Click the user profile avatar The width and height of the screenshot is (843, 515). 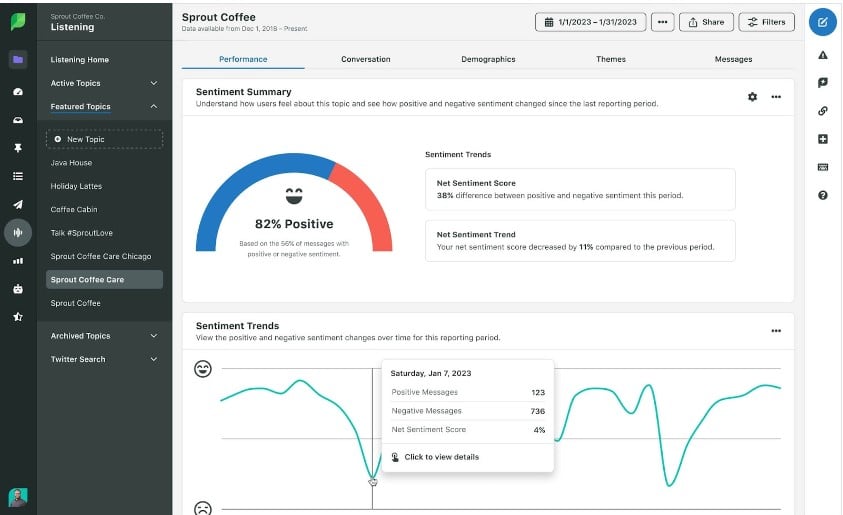(x=18, y=497)
